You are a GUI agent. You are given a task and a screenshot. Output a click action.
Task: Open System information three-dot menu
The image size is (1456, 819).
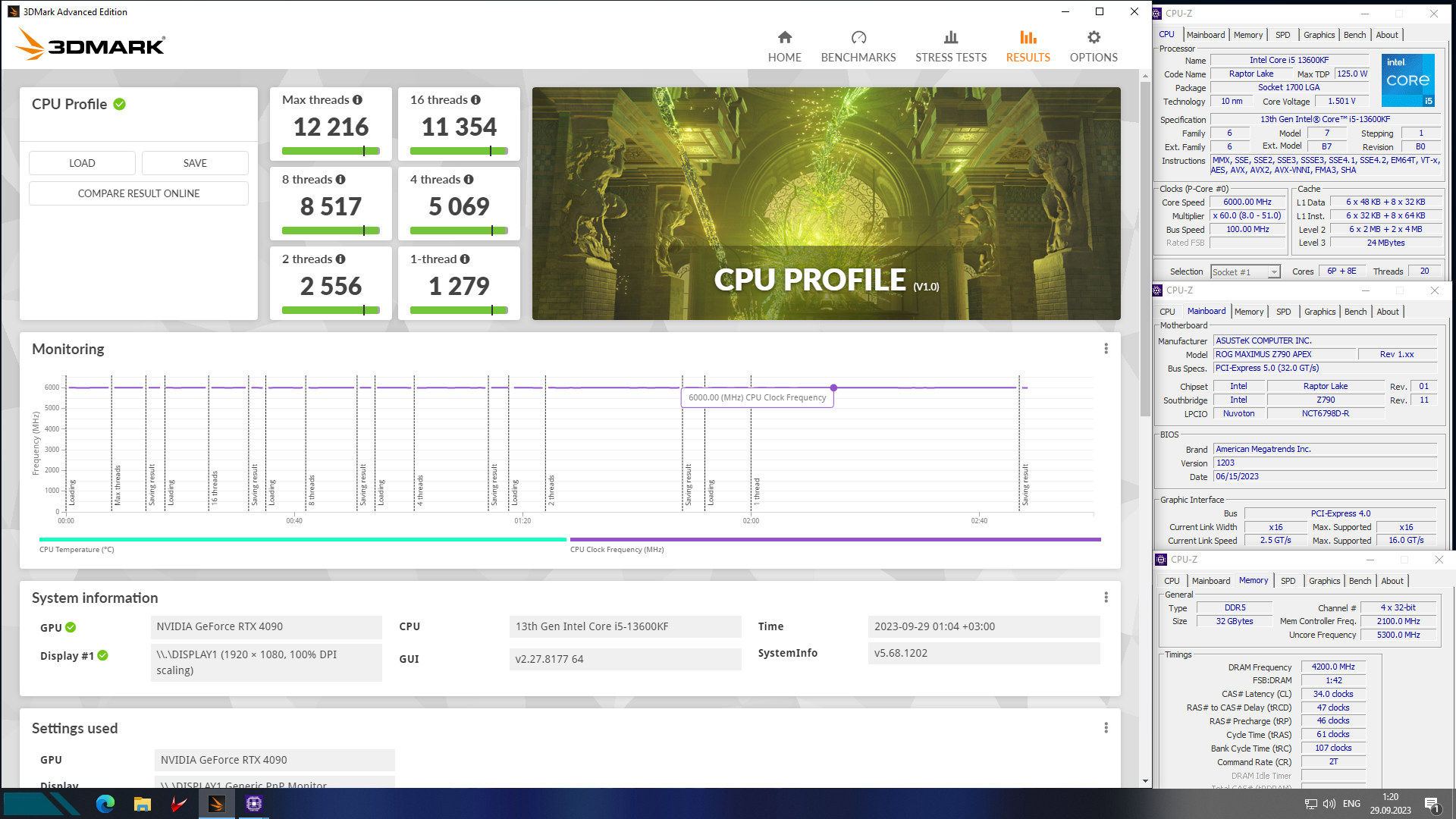[x=1106, y=598]
